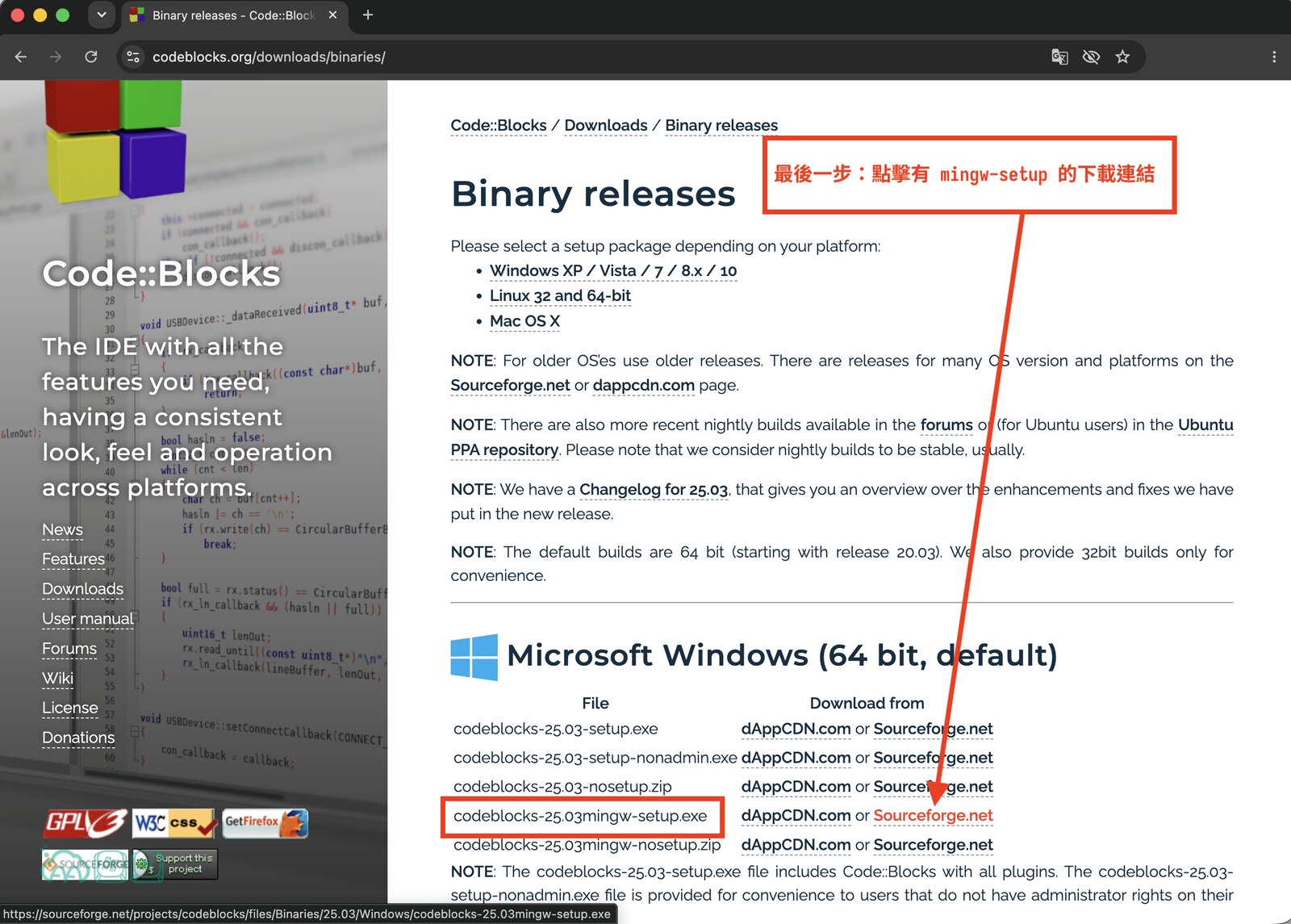Go forward in browser history

56,56
